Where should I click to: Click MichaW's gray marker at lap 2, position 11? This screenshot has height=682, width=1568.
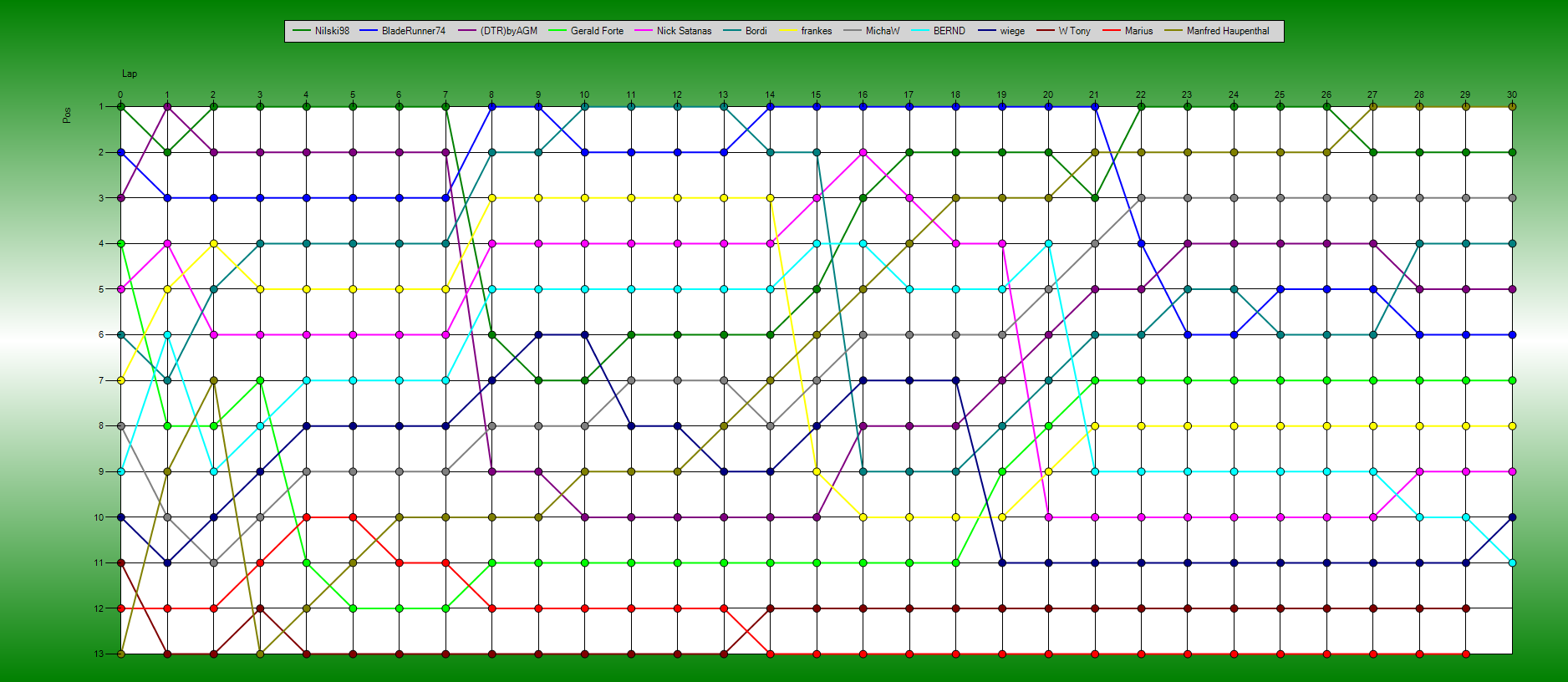pyautogui.click(x=213, y=562)
